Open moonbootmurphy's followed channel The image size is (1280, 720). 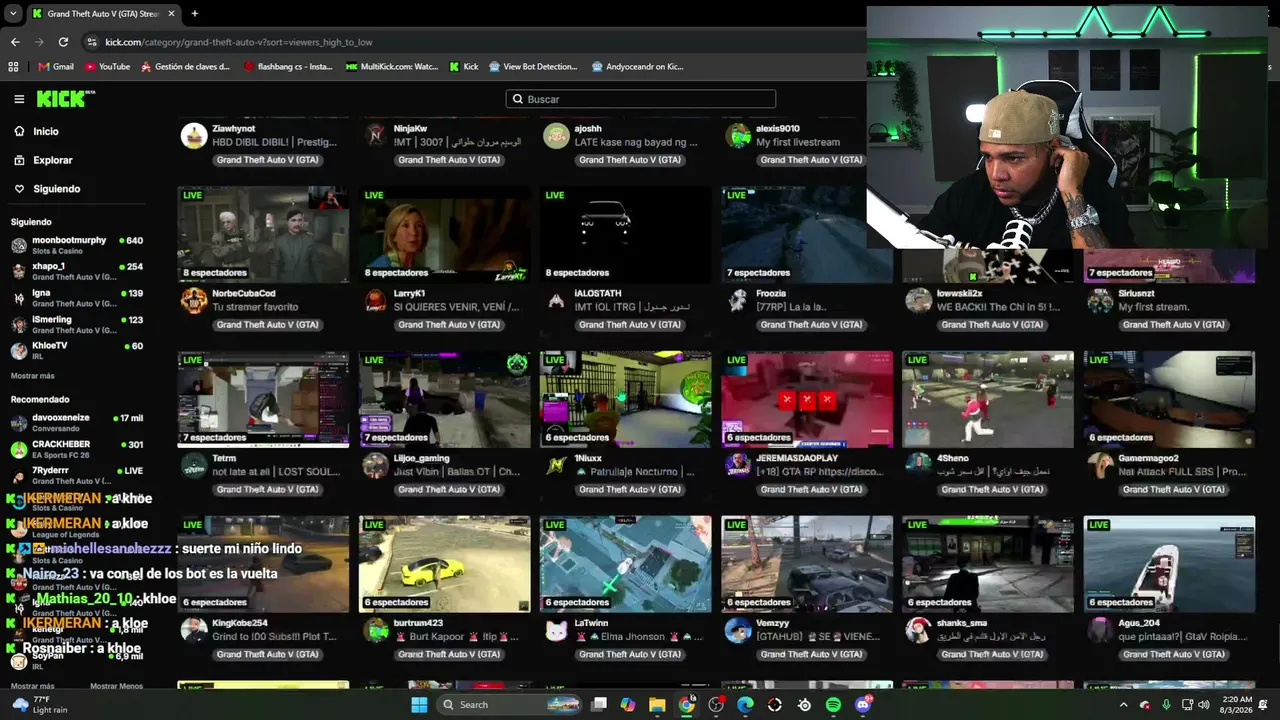(x=77, y=245)
